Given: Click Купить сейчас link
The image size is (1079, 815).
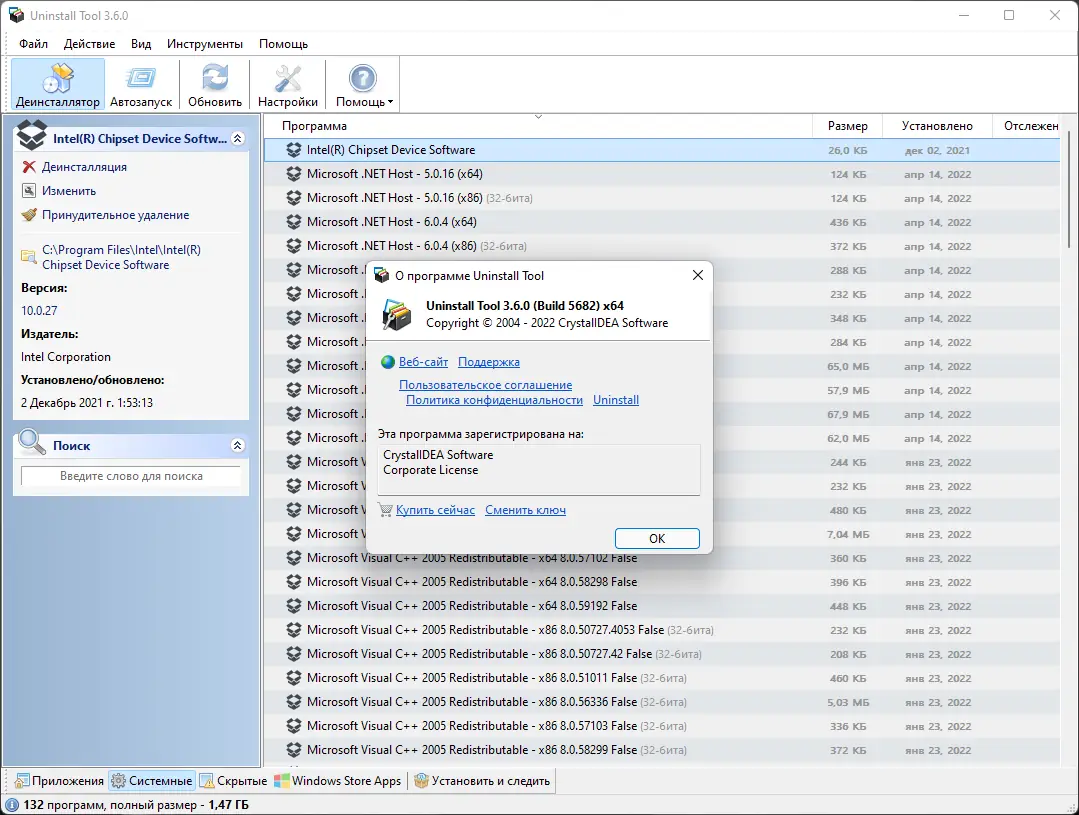Looking at the screenshot, I should click(435, 510).
